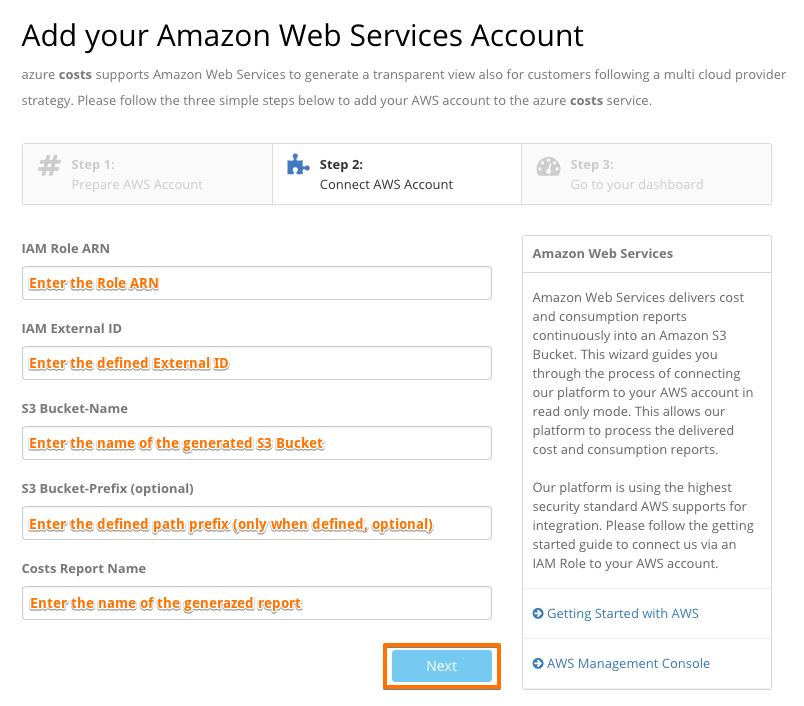Click the dashboard gauge icon in Step 3
804x706 pixels.
548,166
